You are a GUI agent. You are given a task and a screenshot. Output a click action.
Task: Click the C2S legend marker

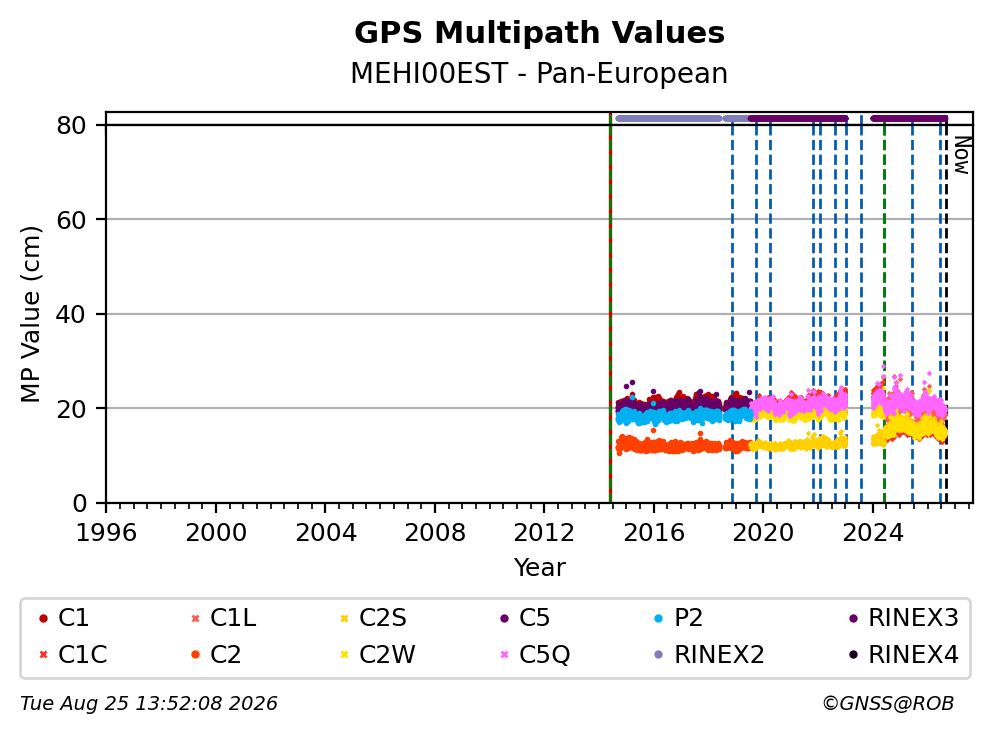[x=344, y=618]
